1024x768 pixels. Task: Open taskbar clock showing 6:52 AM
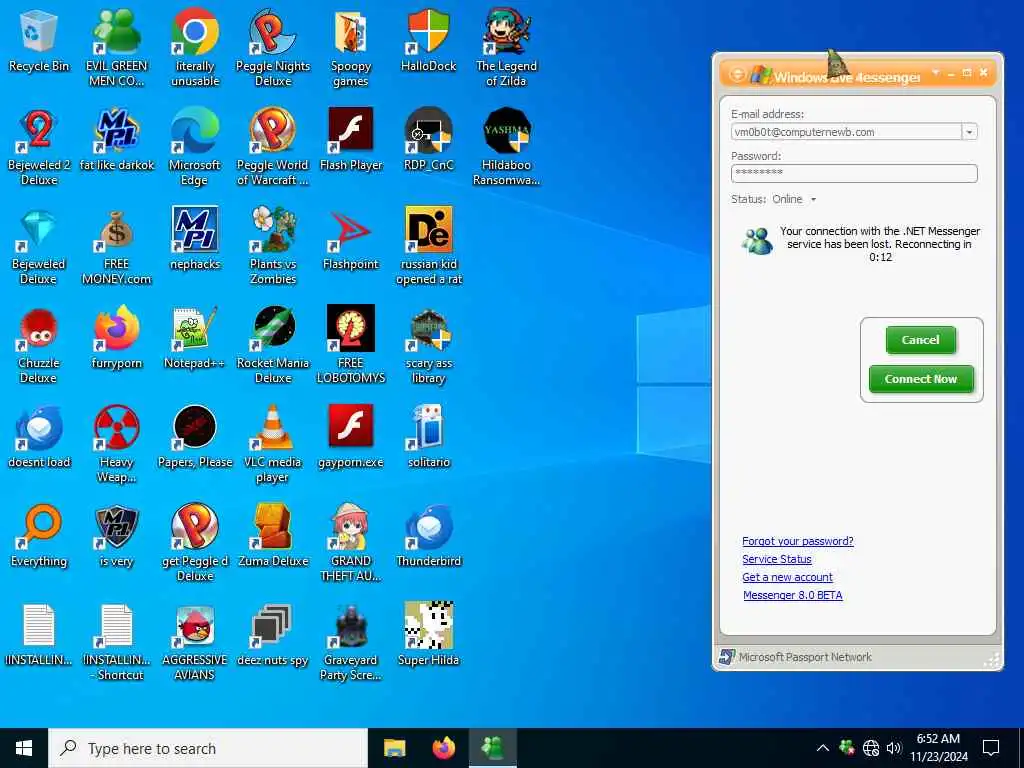(938, 748)
